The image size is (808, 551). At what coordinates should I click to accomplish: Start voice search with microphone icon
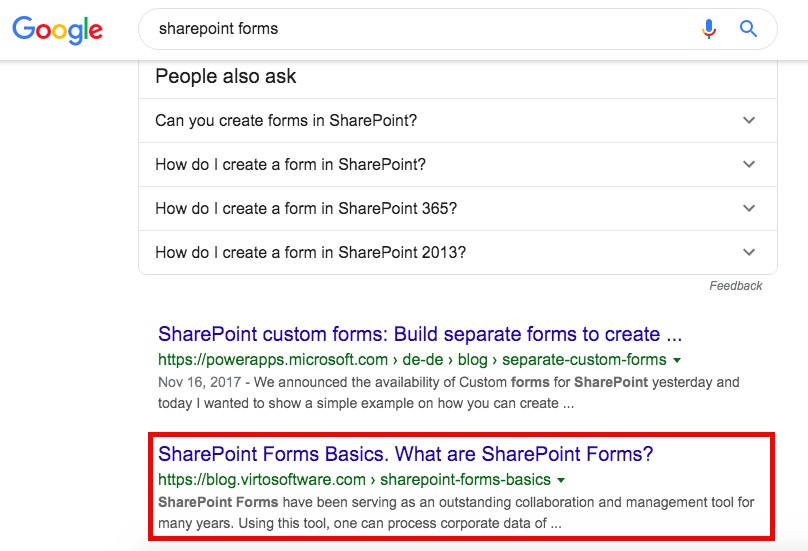tap(709, 29)
